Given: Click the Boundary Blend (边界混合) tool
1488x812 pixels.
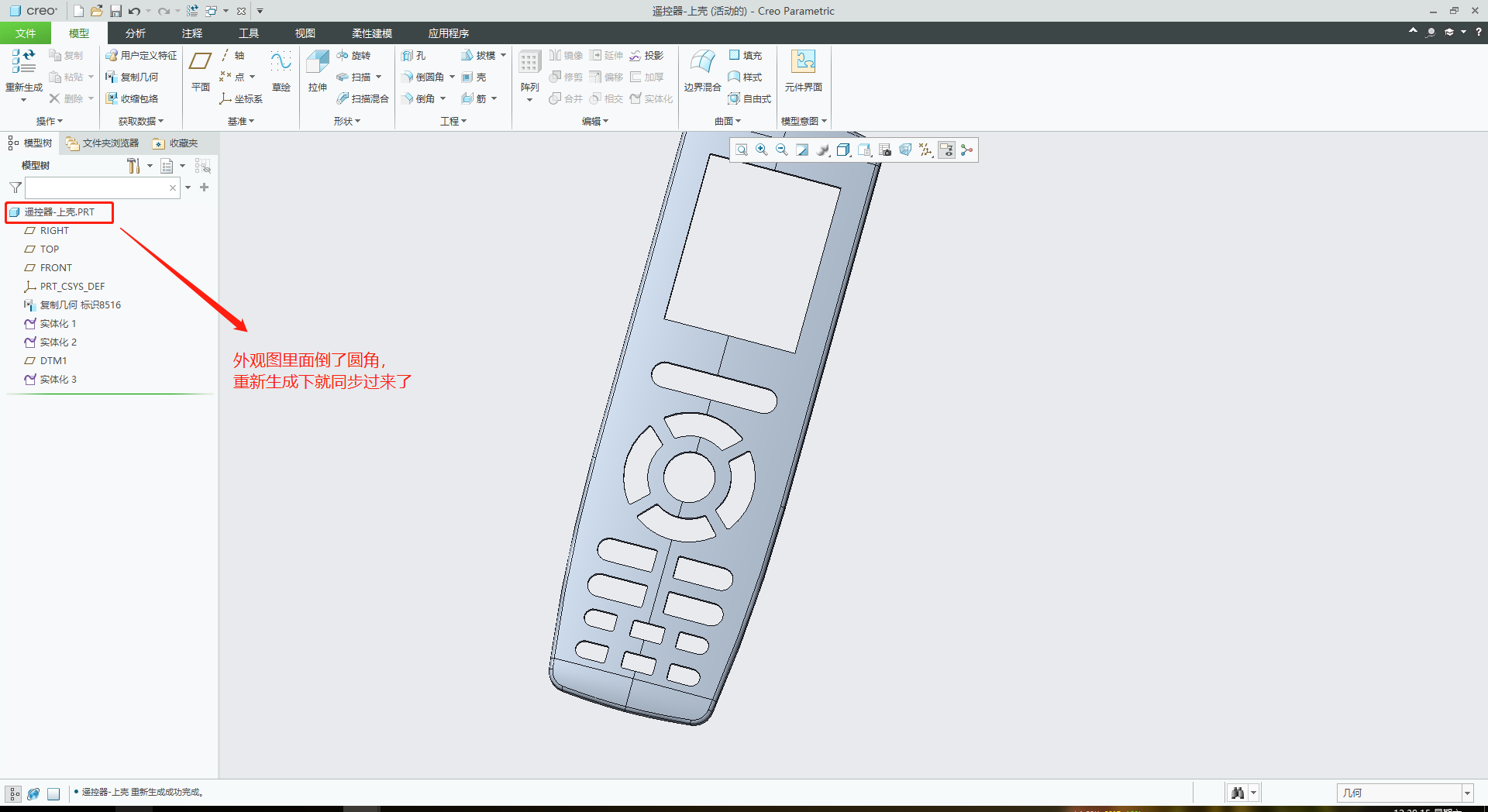Looking at the screenshot, I should click(x=702, y=71).
